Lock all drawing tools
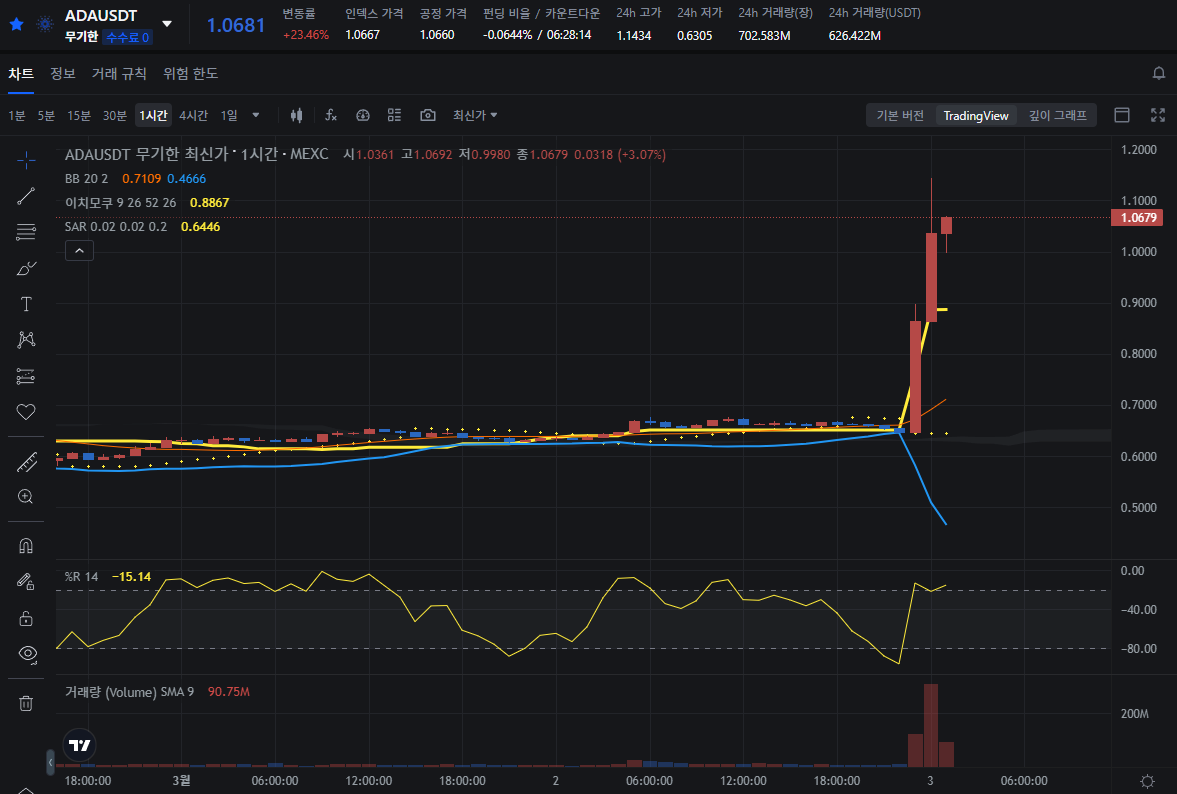The width and height of the screenshot is (1177, 794). (26, 618)
